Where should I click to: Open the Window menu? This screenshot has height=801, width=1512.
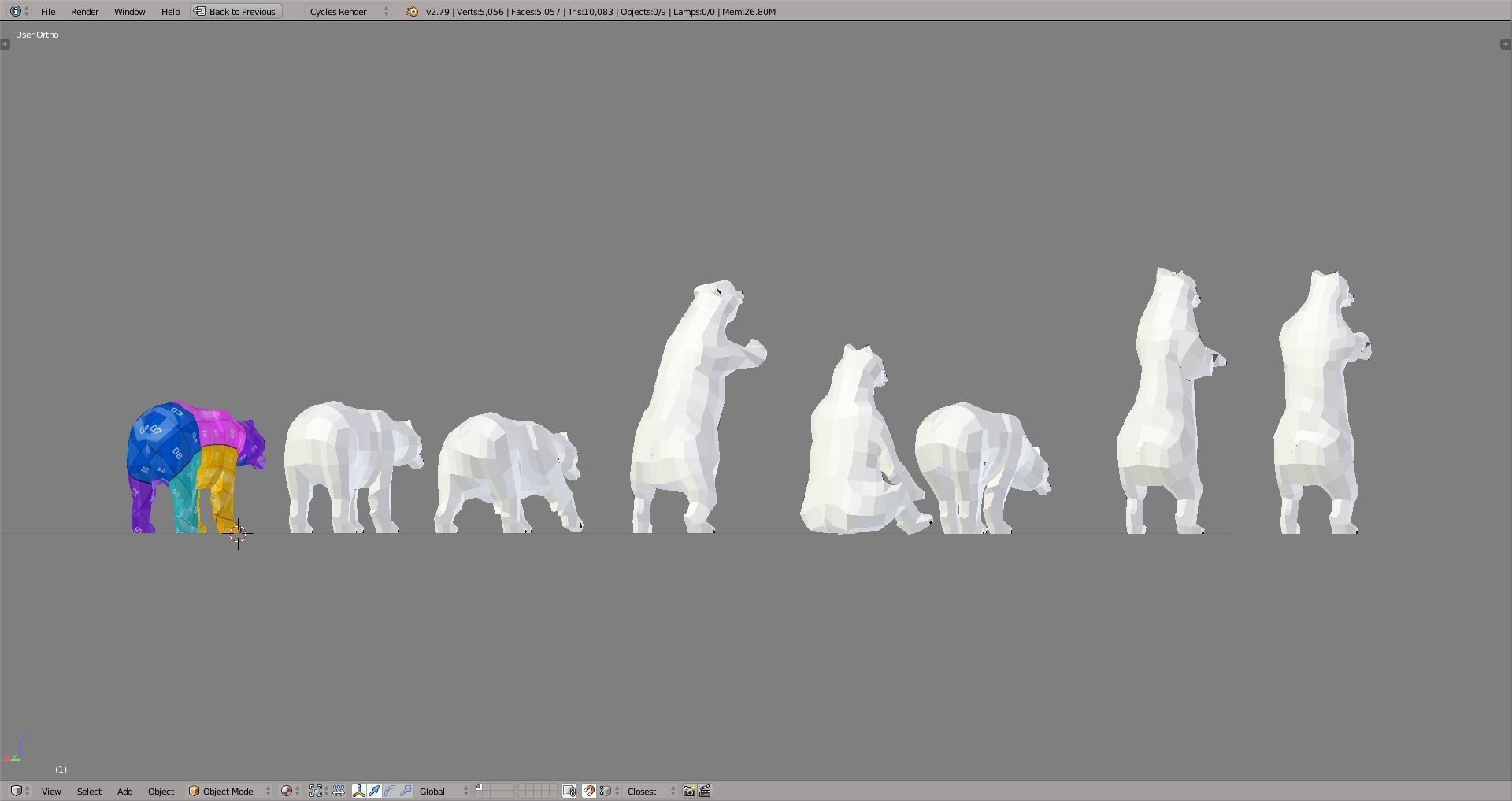pos(129,12)
